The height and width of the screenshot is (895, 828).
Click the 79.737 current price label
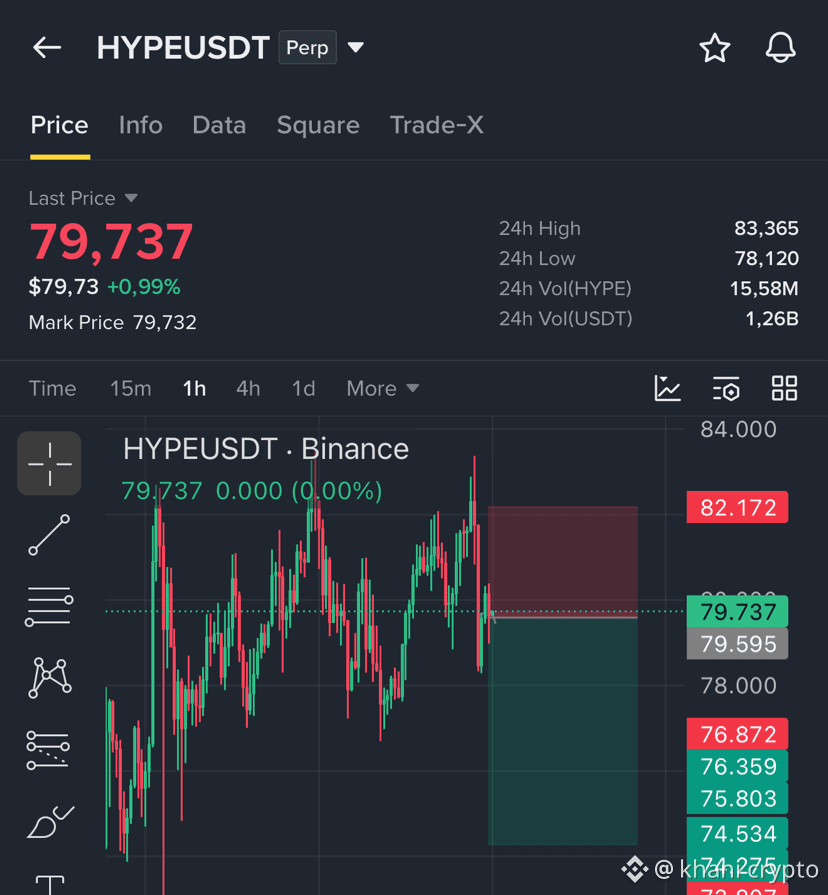[737, 612]
